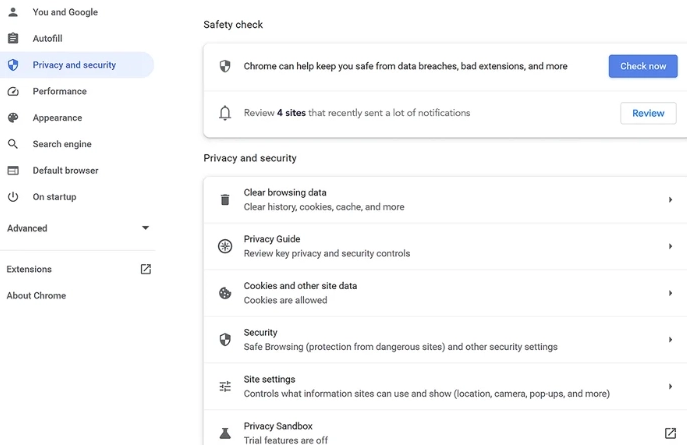Click Cookies are allowed subtitle
687x445 pixels.
coord(285,300)
